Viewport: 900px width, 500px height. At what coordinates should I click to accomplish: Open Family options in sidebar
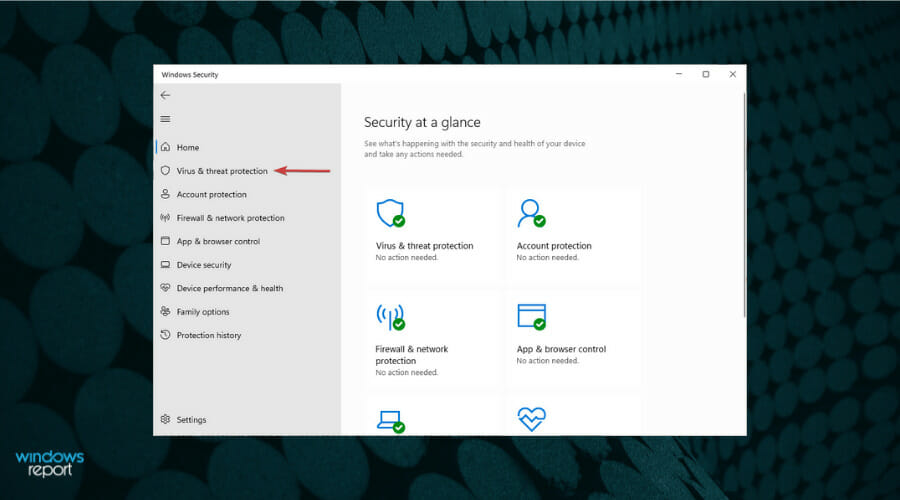[203, 312]
